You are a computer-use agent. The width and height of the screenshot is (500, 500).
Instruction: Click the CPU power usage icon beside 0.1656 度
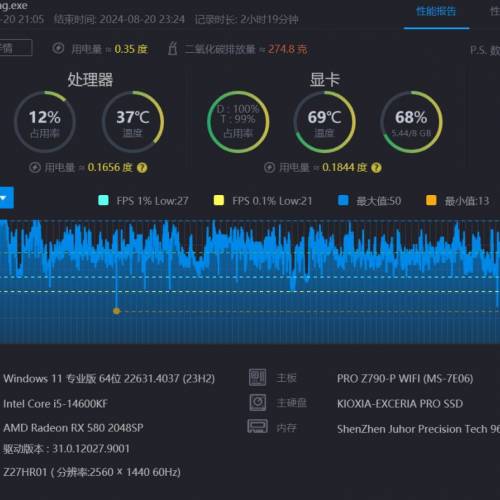tap(35, 167)
